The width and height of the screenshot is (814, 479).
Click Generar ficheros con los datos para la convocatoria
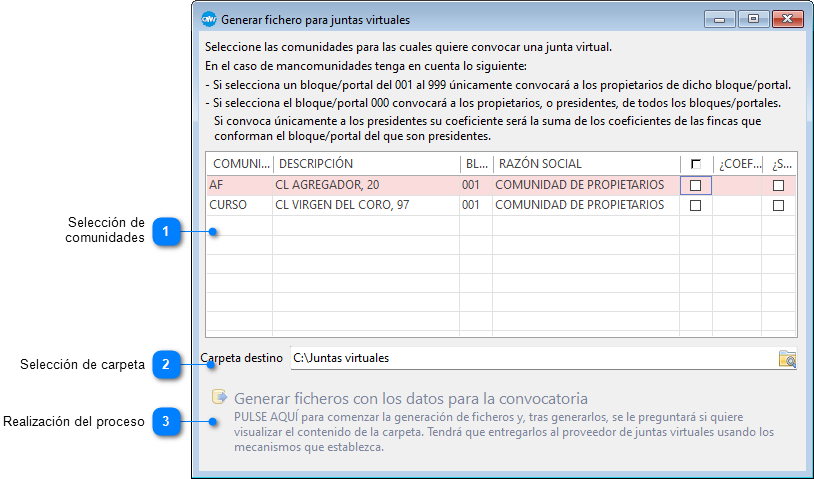[x=410, y=398]
